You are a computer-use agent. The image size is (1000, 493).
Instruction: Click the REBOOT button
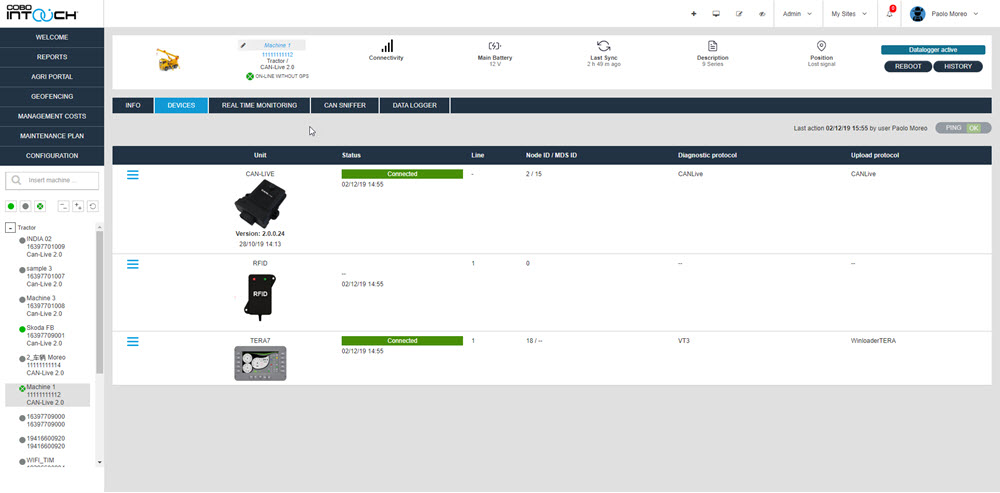point(908,66)
